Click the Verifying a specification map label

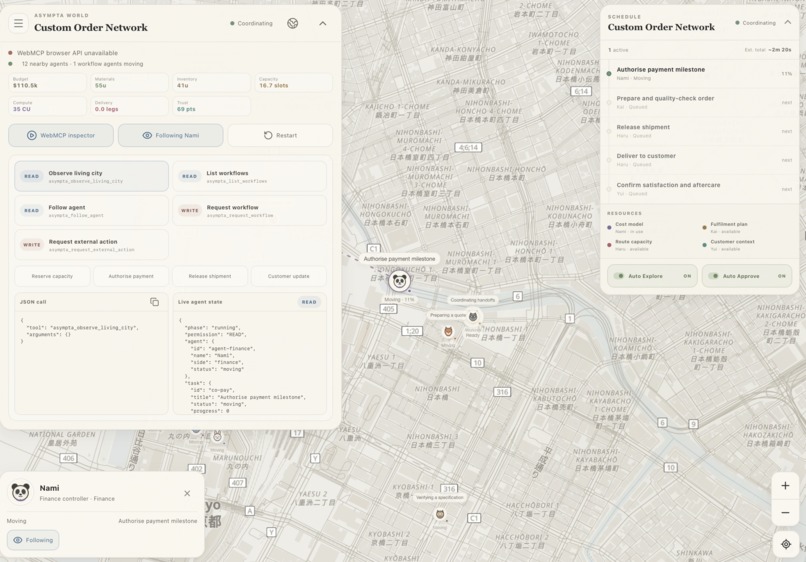[439, 497]
